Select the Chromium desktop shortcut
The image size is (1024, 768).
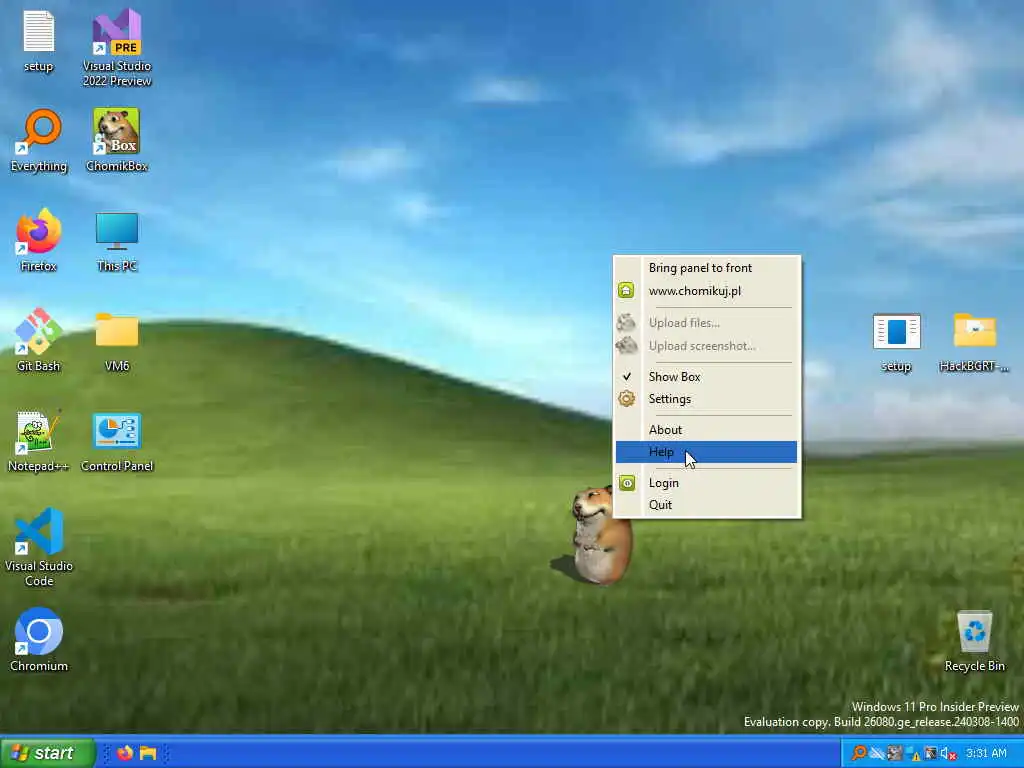coord(39,640)
